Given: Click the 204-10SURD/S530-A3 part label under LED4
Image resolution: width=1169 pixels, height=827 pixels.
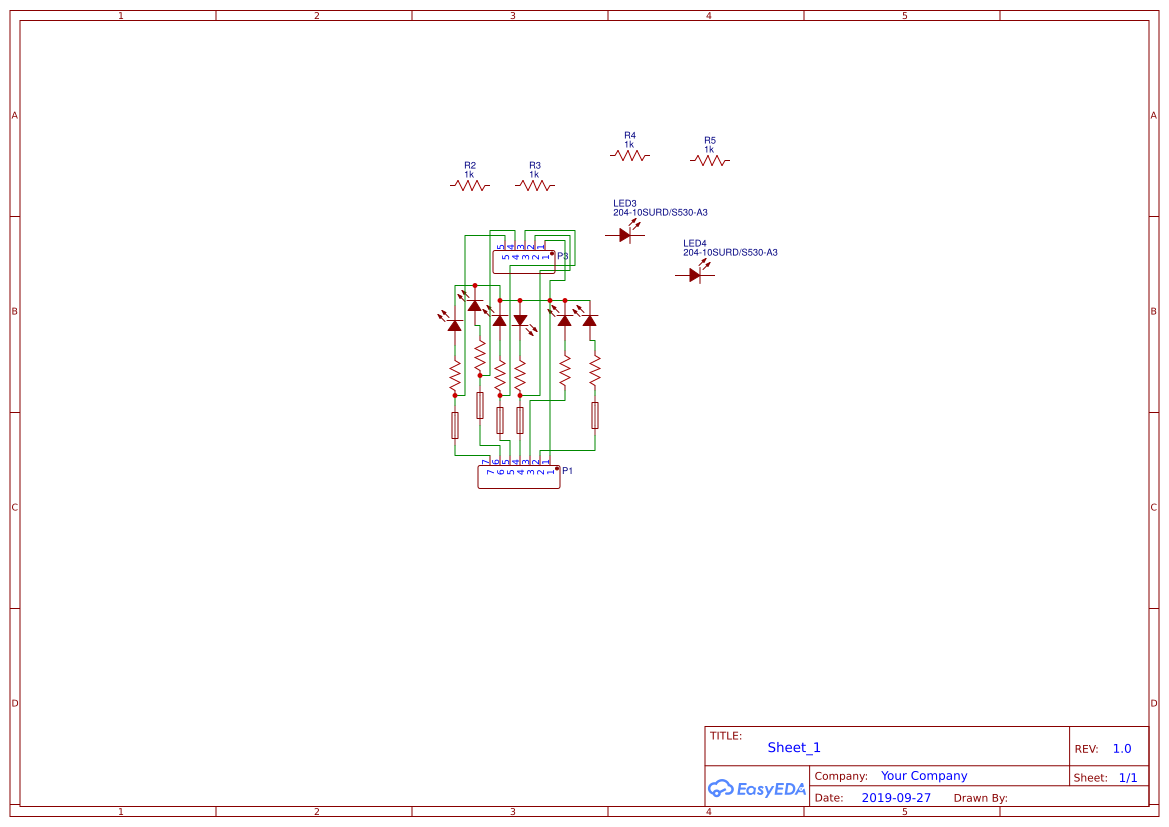Looking at the screenshot, I should click(729, 253).
